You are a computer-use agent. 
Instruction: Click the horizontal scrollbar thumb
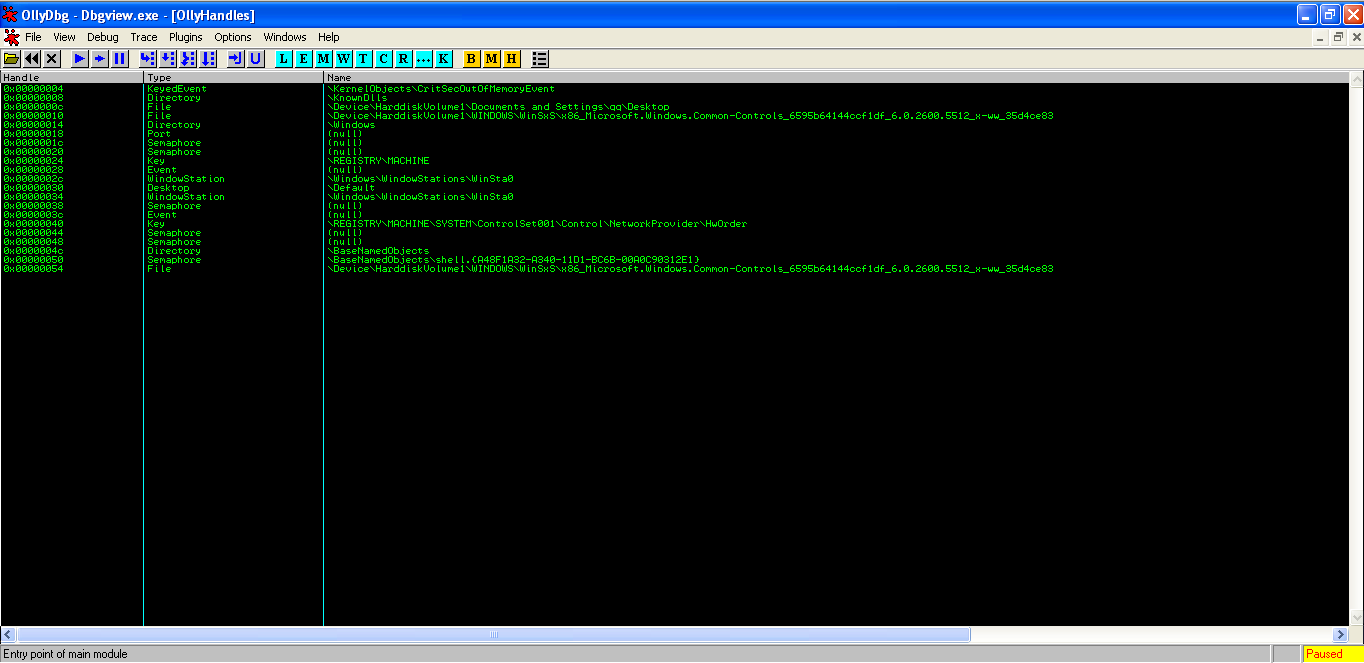(494, 635)
